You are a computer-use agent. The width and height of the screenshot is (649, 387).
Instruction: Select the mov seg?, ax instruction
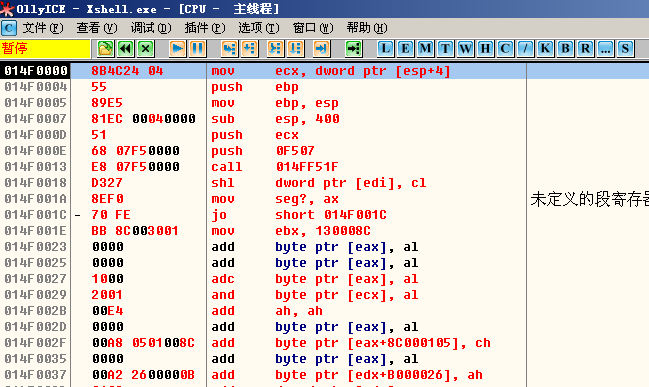[x=275, y=199]
